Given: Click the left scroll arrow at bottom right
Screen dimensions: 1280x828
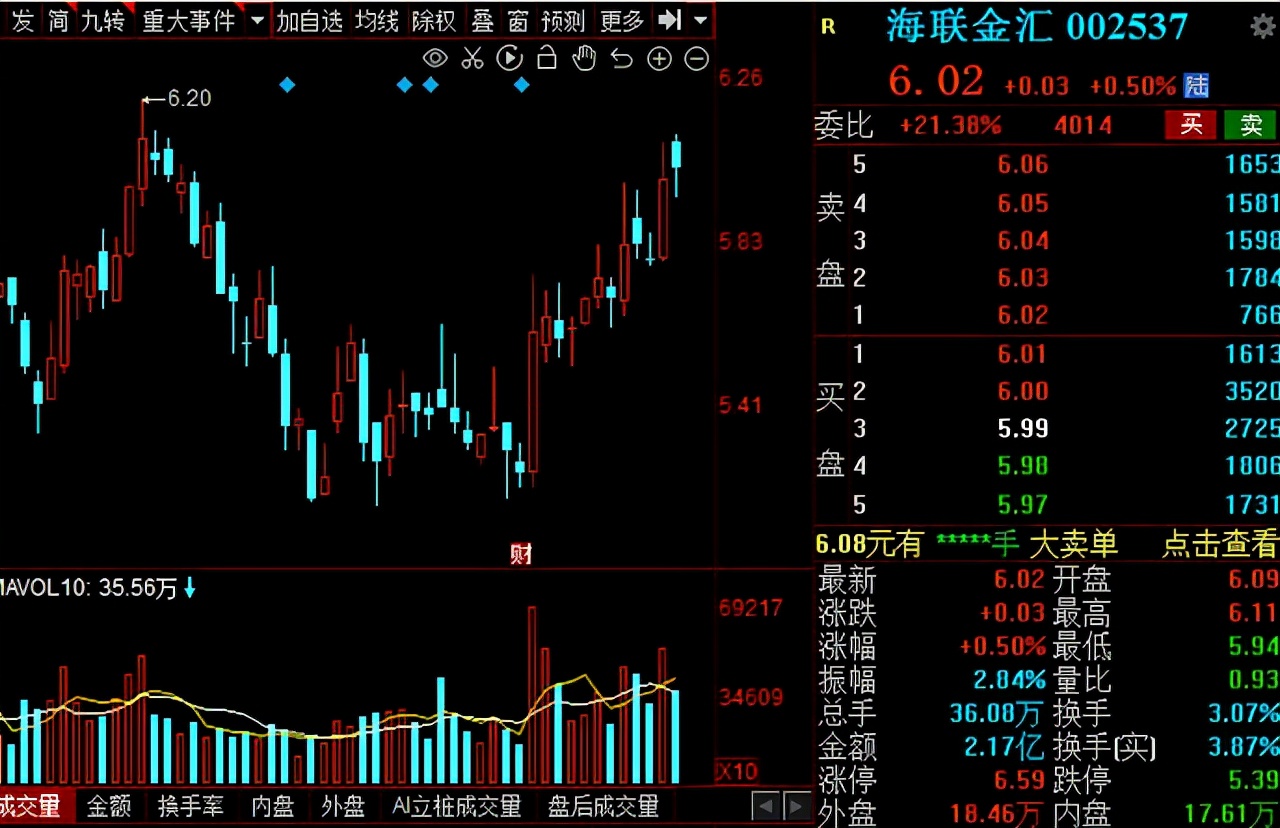Looking at the screenshot, I should tap(766, 806).
